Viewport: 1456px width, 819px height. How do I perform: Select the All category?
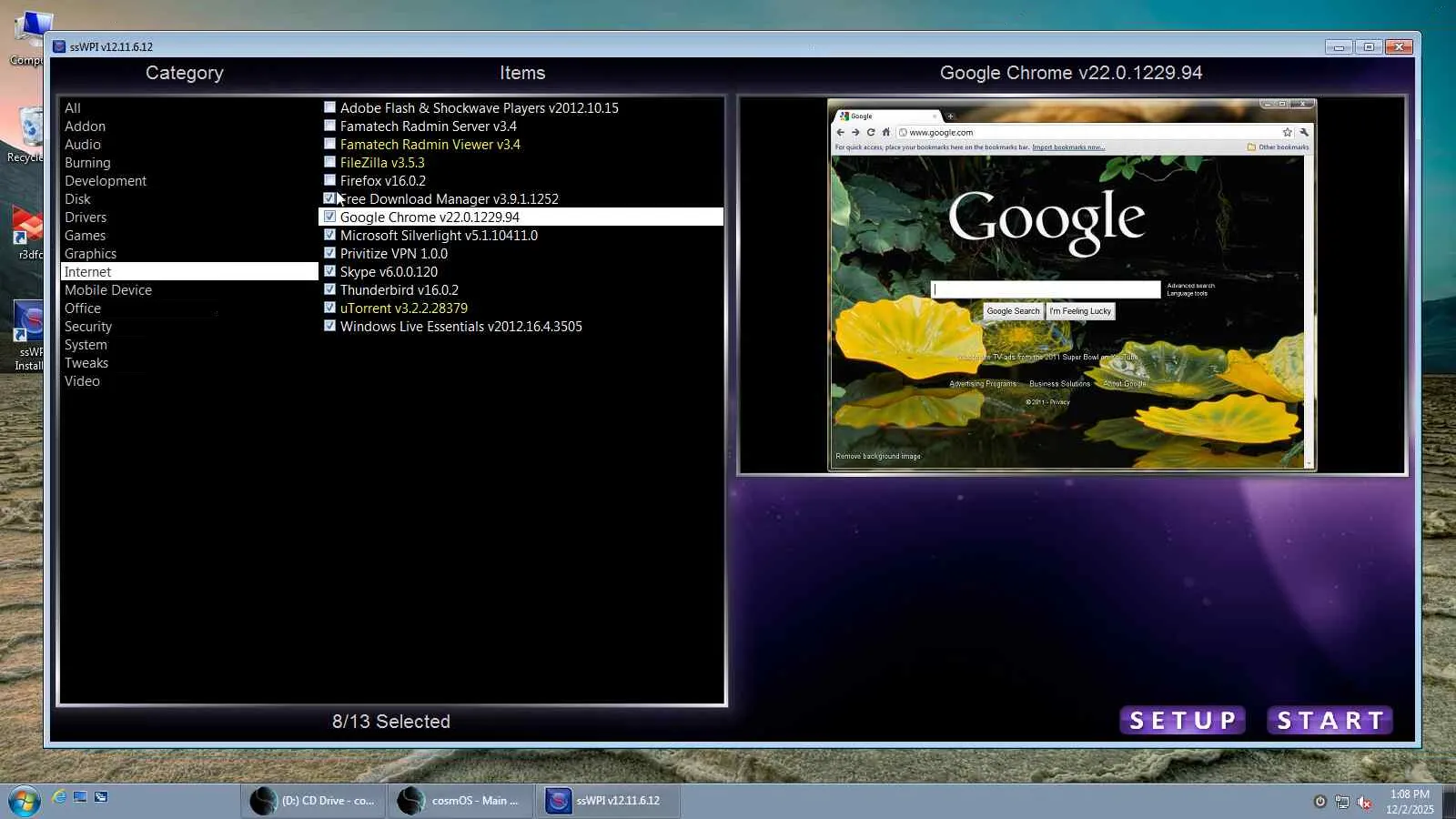point(73,108)
